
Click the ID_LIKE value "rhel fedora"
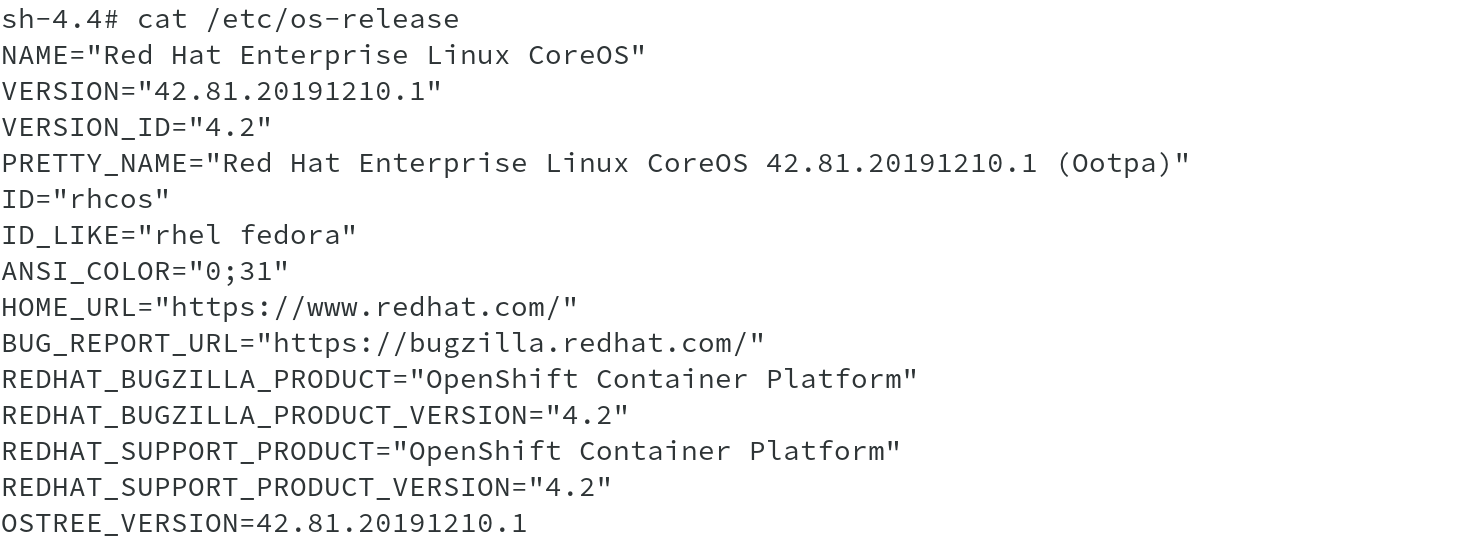tap(246, 235)
